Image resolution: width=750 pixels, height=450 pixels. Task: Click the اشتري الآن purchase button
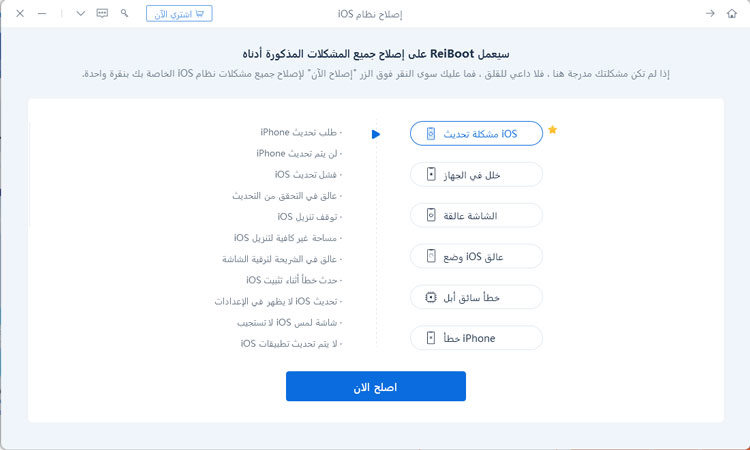click(x=179, y=14)
